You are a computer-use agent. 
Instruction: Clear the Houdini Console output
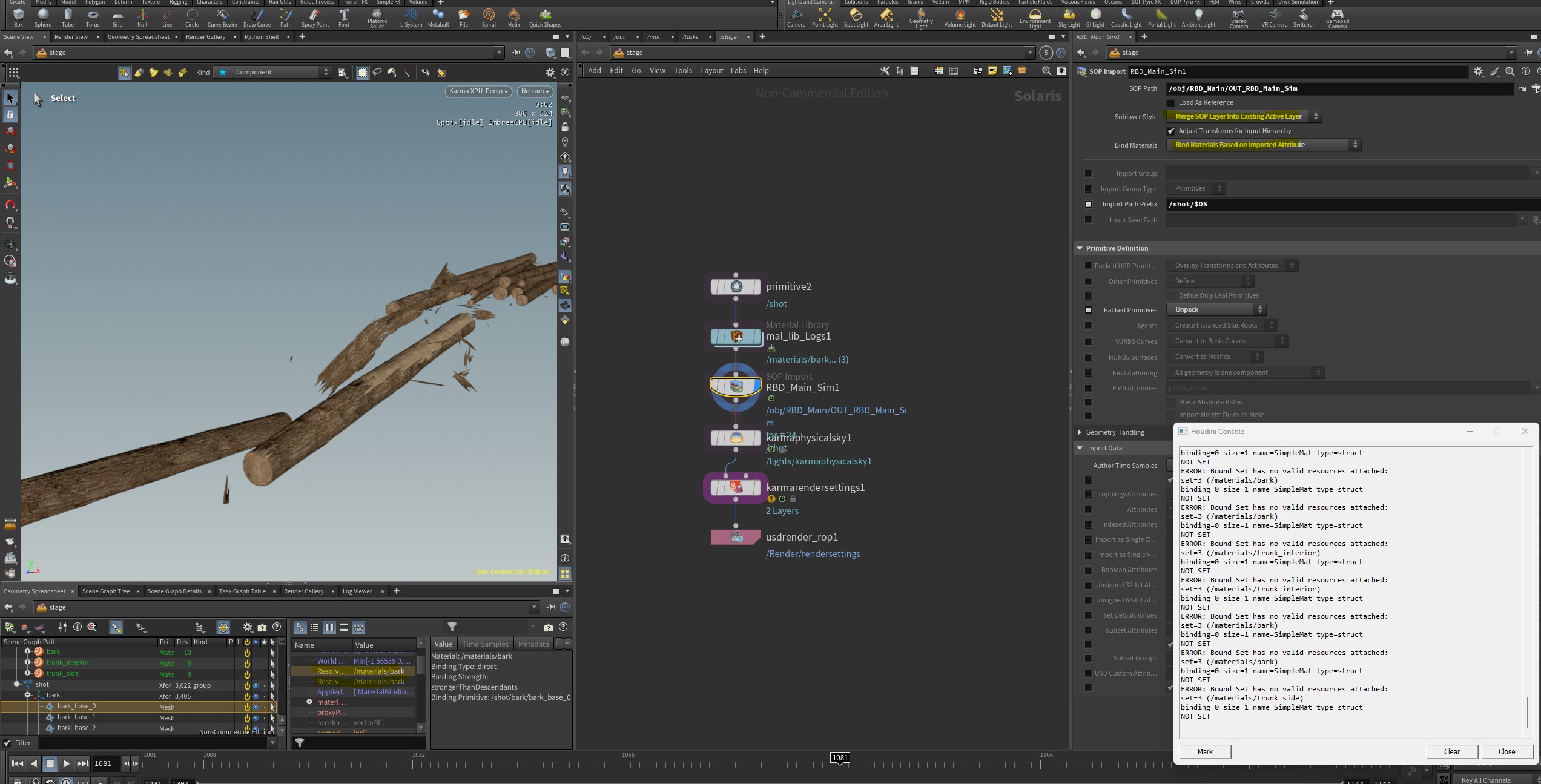[x=1451, y=751]
